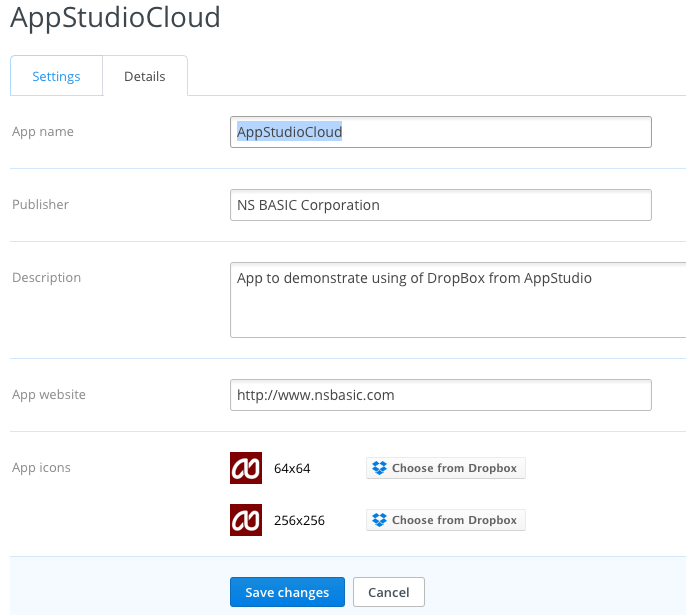686x615 pixels.
Task: Switch to the Settings tab
Action: click(x=56, y=76)
